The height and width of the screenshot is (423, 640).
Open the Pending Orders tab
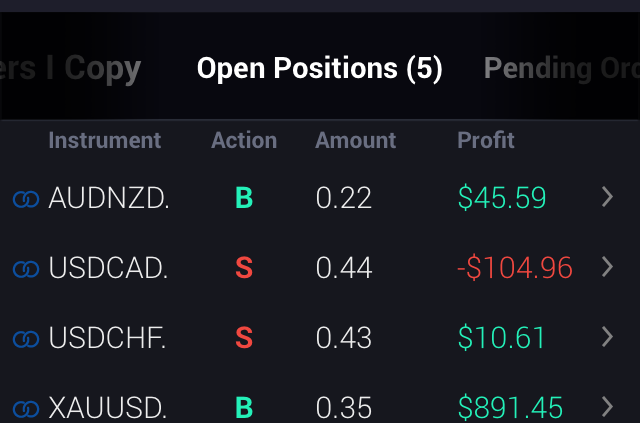(x=561, y=68)
